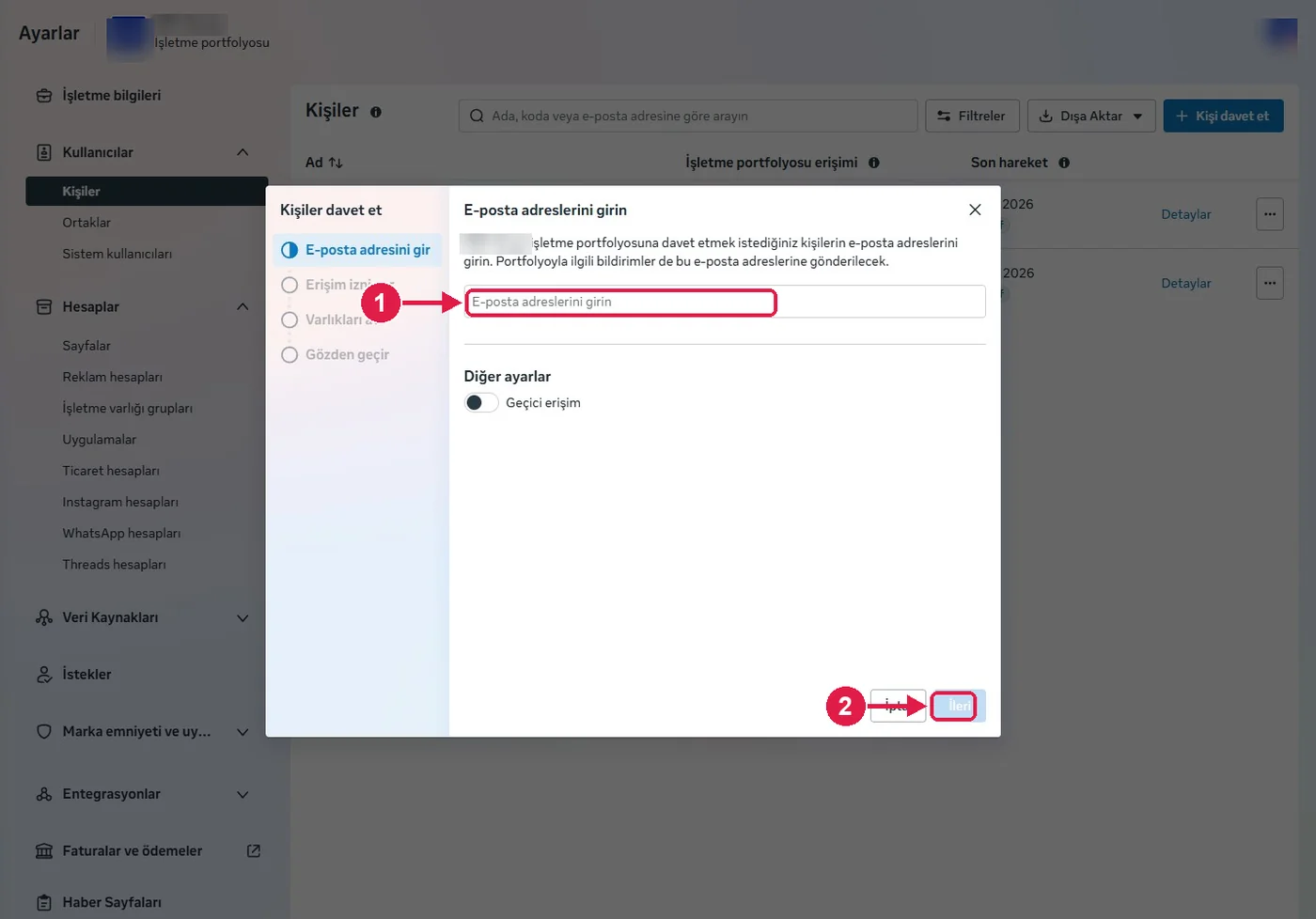Open the Ortaklar menu item
Viewport: 1316px width, 919px height.
86,223
